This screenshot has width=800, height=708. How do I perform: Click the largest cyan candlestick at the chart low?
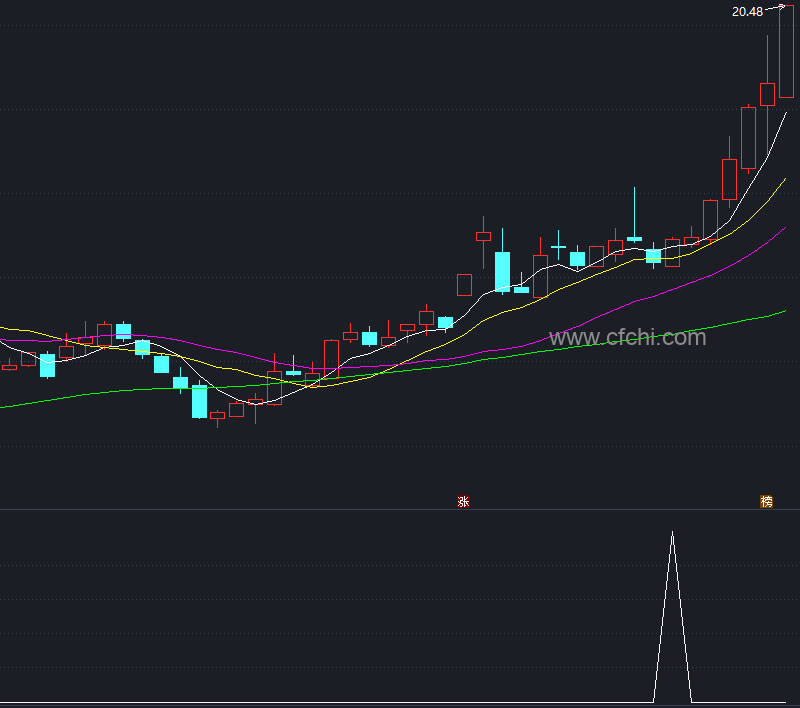tap(199, 401)
